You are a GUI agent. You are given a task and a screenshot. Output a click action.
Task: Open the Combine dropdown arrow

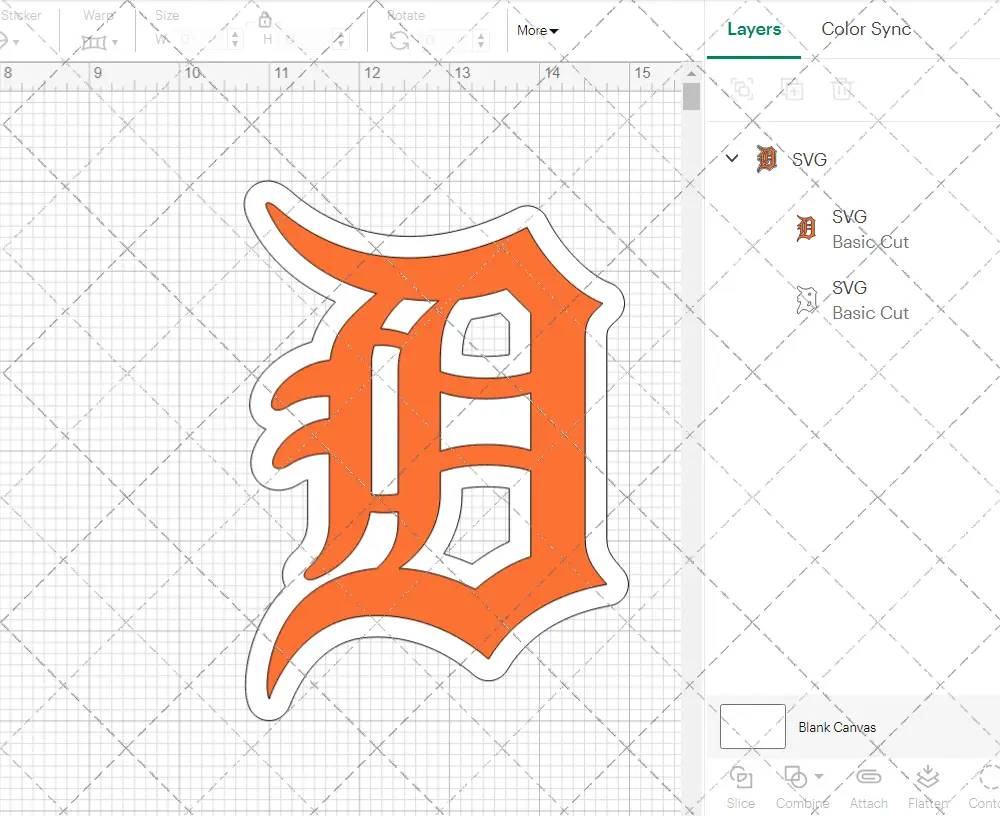[820, 777]
